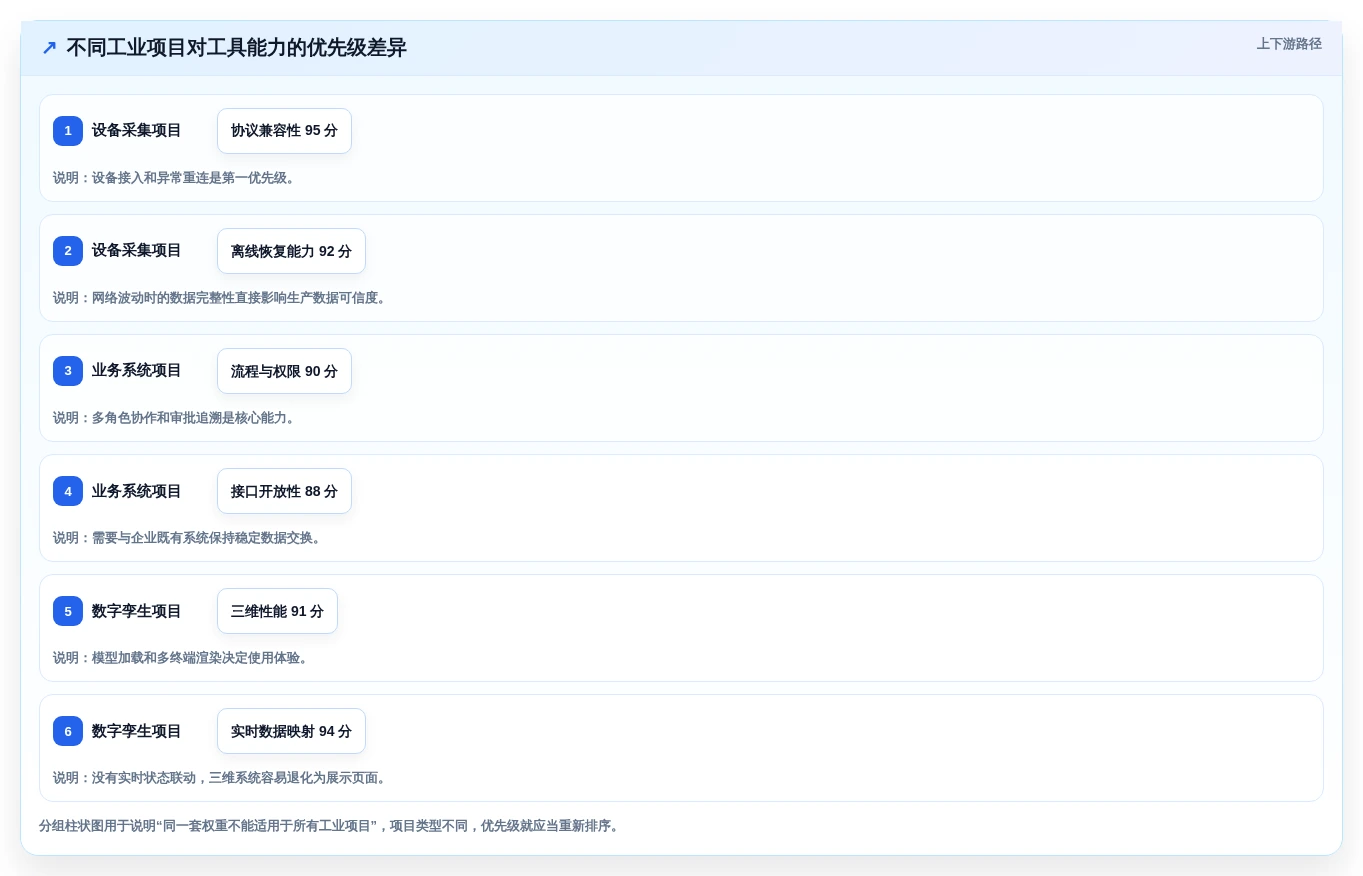Click the title 不同工业项目对工具能力的优先级差异
This screenshot has width=1363, height=876.
[236, 48]
